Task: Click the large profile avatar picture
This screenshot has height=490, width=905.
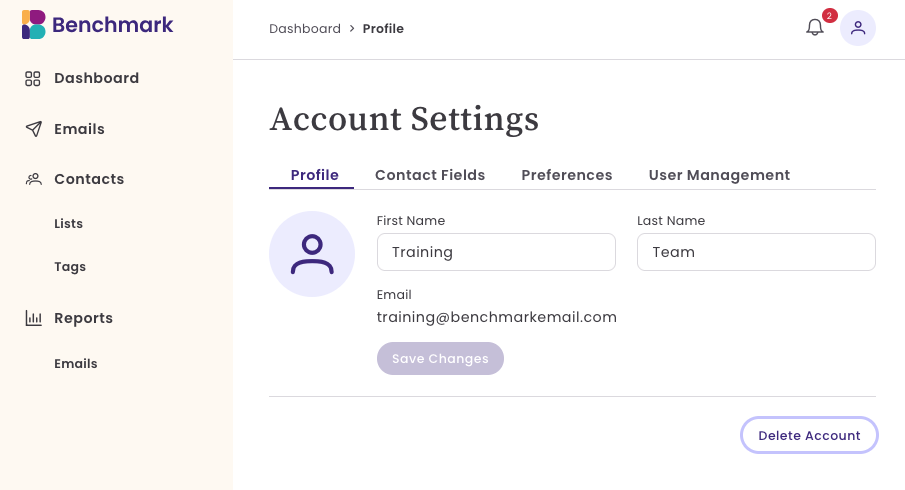Action: coord(312,254)
